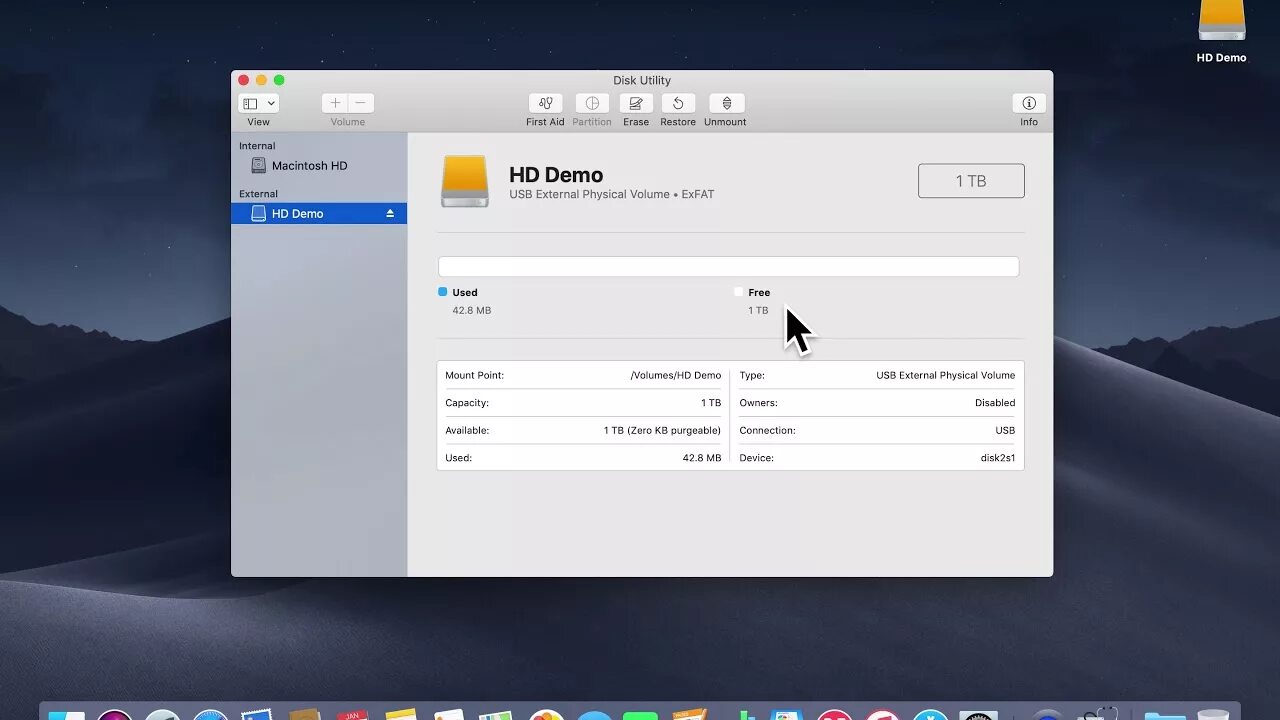This screenshot has height=720, width=1280.
Task: Click the Unmount toolbar icon
Action: tap(726, 103)
